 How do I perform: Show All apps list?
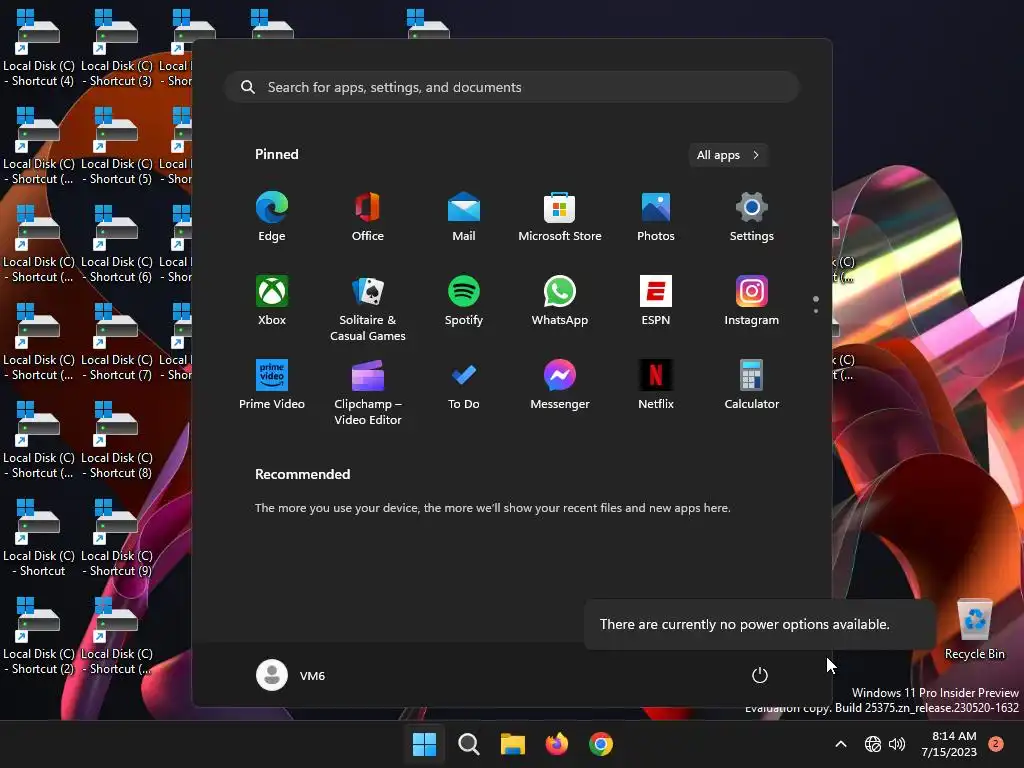(x=728, y=155)
